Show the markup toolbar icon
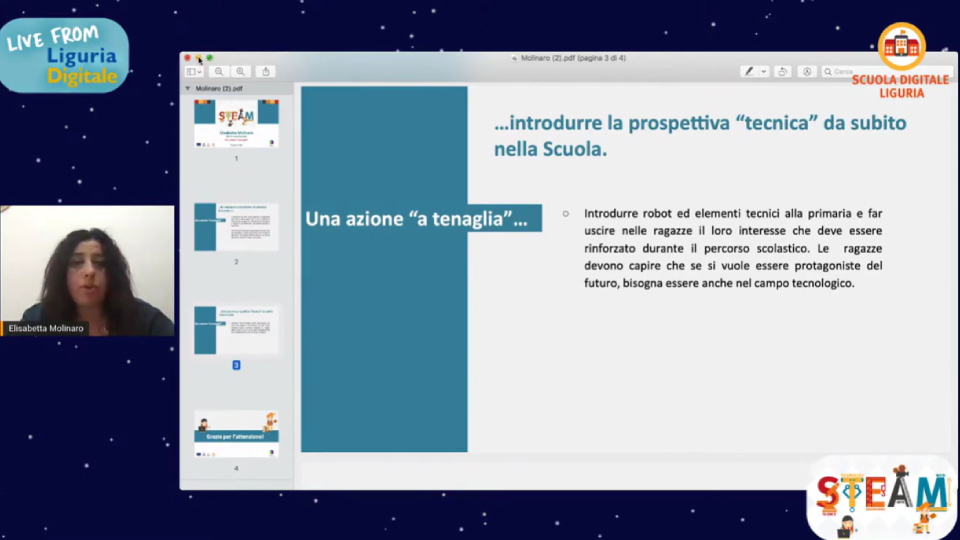Viewport: 960px width, 540px height. pos(807,72)
